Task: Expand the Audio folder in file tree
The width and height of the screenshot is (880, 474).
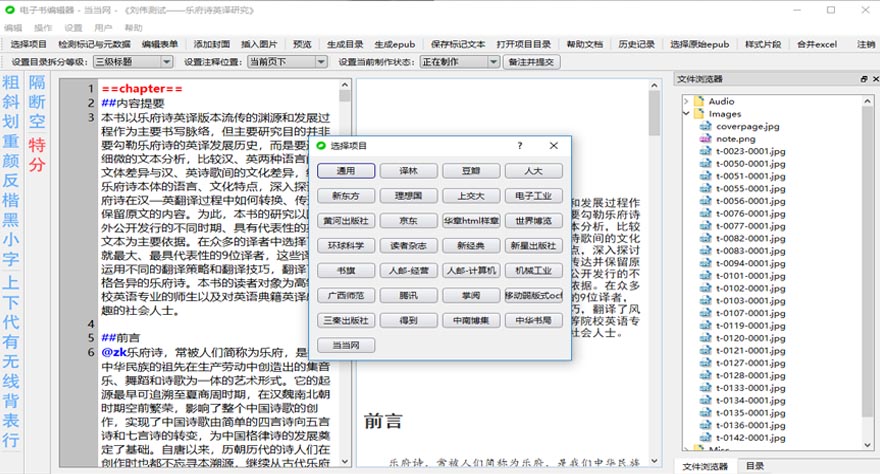Action: [x=686, y=101]
